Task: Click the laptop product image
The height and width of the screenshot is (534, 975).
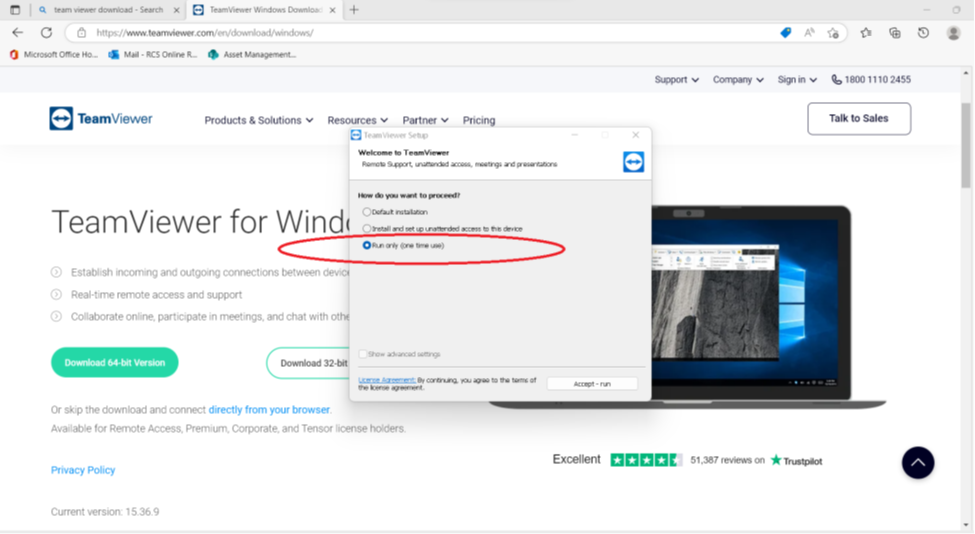Action: (751, 306)
